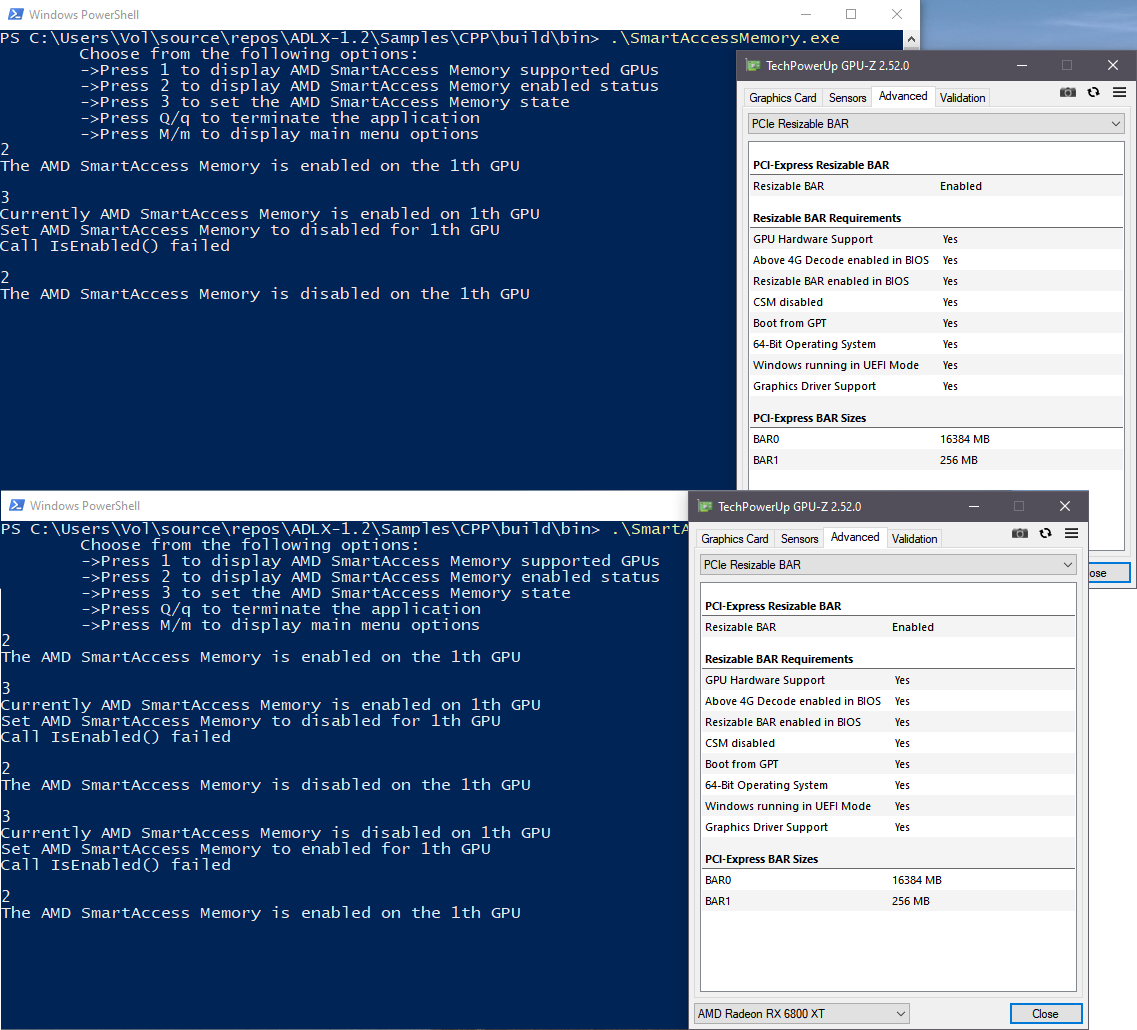Click the refresh icon in upper GPU-Z window
Image resolution: width=1137 pixels, height=1030 pixels.
coord(1093,92)
